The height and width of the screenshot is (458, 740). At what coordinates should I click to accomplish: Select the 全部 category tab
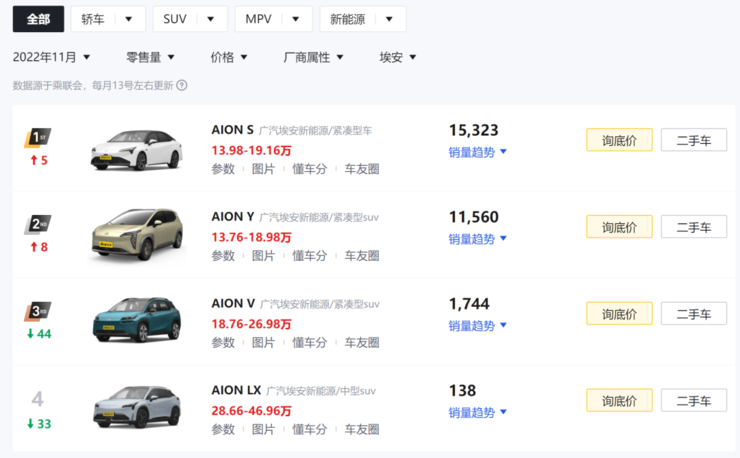[38, 19]
